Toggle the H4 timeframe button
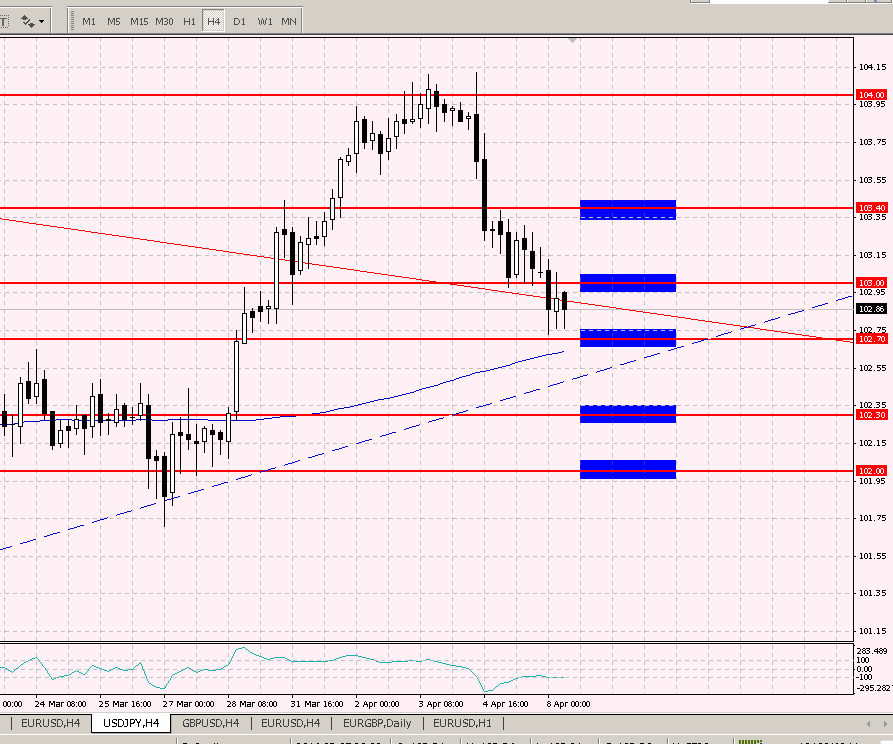 (214, 22)
